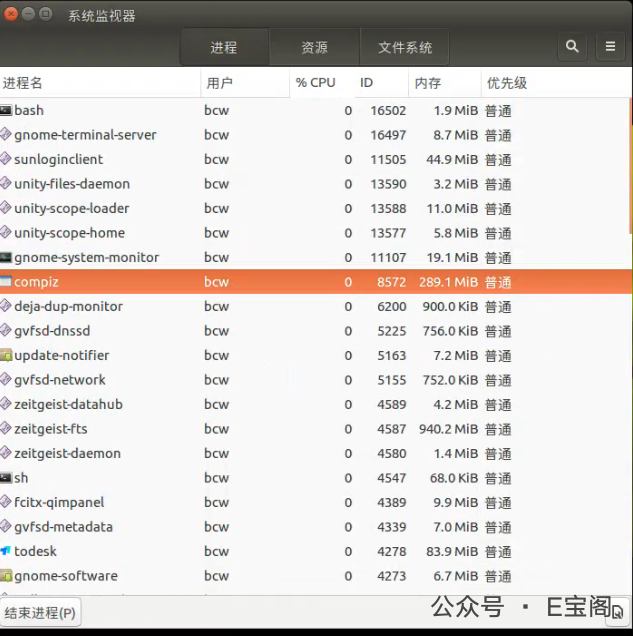Click the todesk process icon
Viewport: 633px width, 636px height.
click(x=6, y=551)
